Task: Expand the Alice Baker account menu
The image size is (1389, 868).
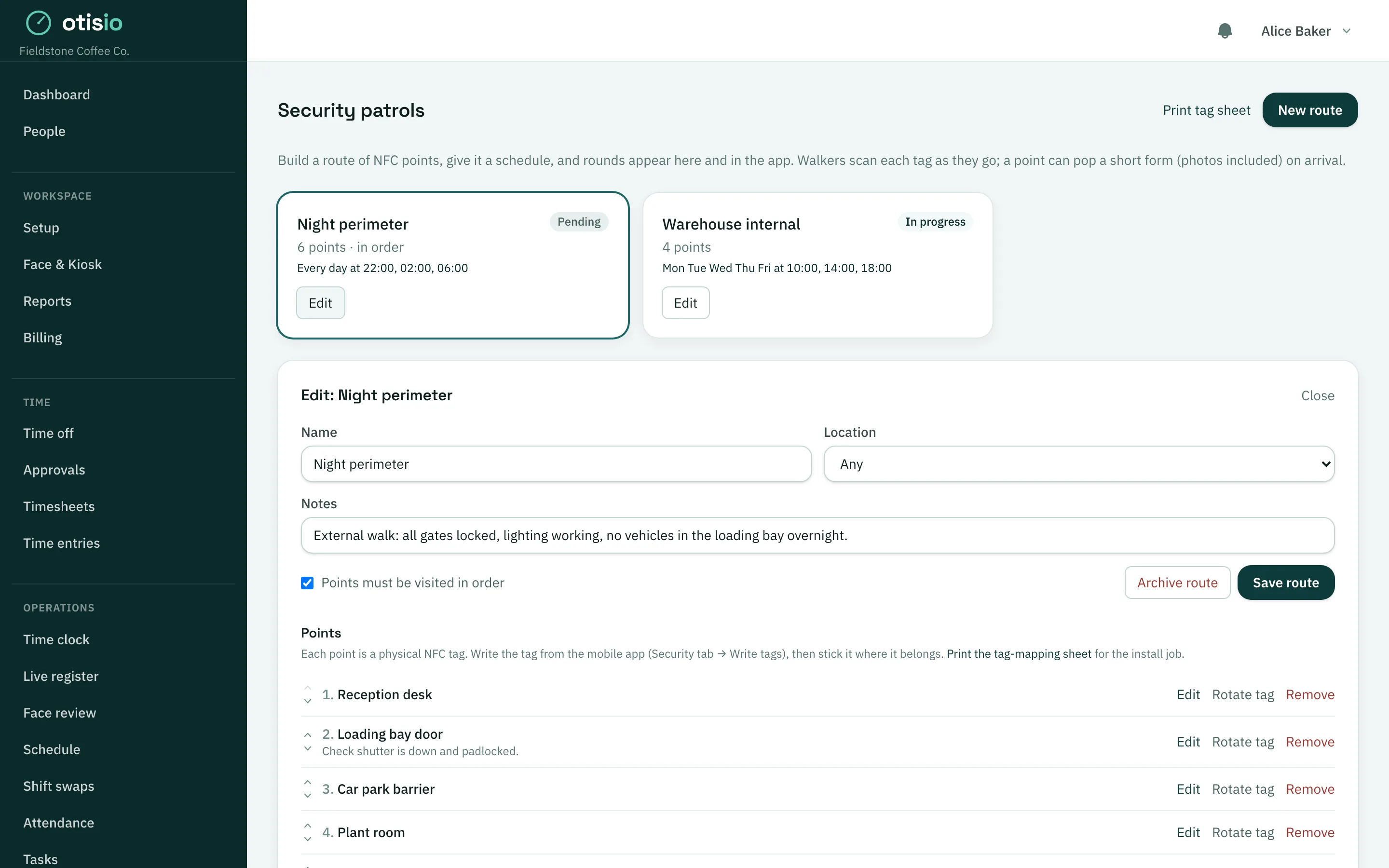Action: coord(1306,31)
